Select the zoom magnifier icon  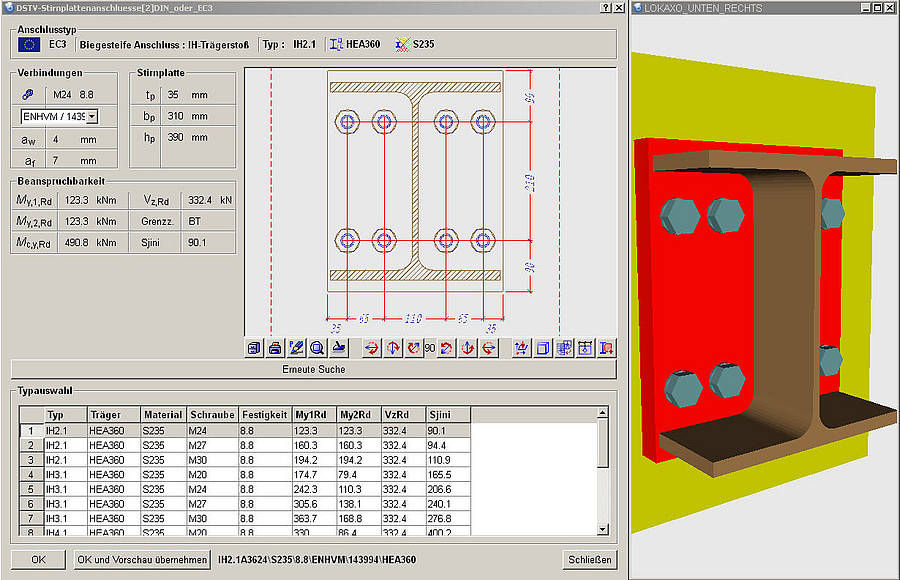click(316, 347)
